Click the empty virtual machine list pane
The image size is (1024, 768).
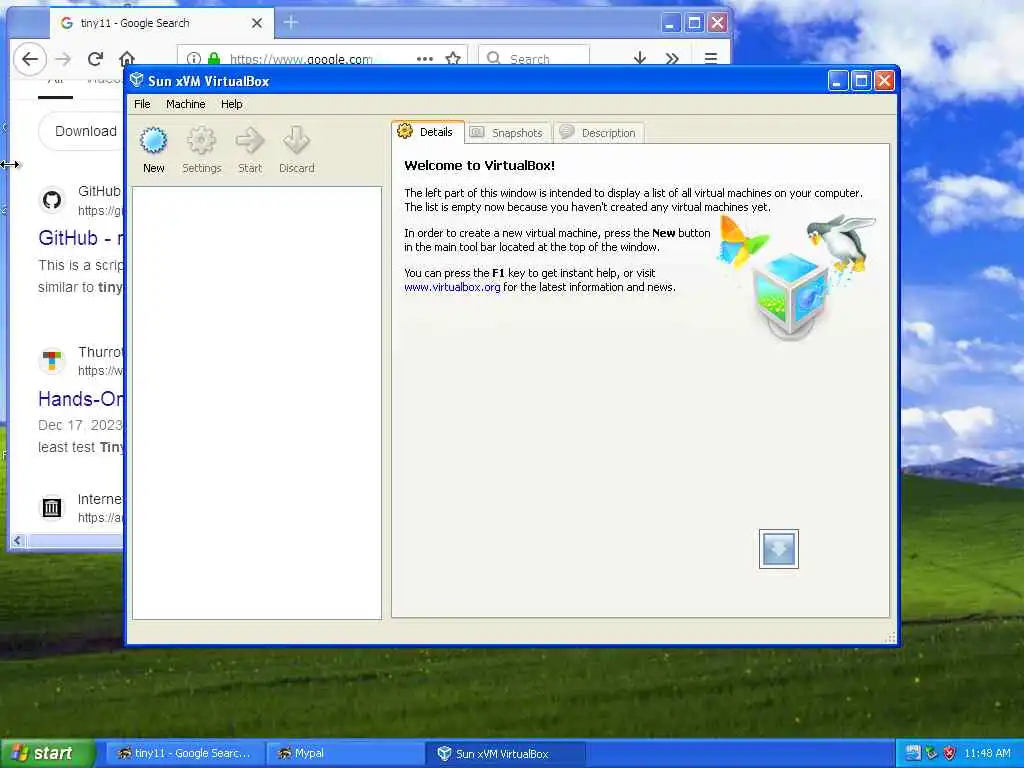pos(257,403)
